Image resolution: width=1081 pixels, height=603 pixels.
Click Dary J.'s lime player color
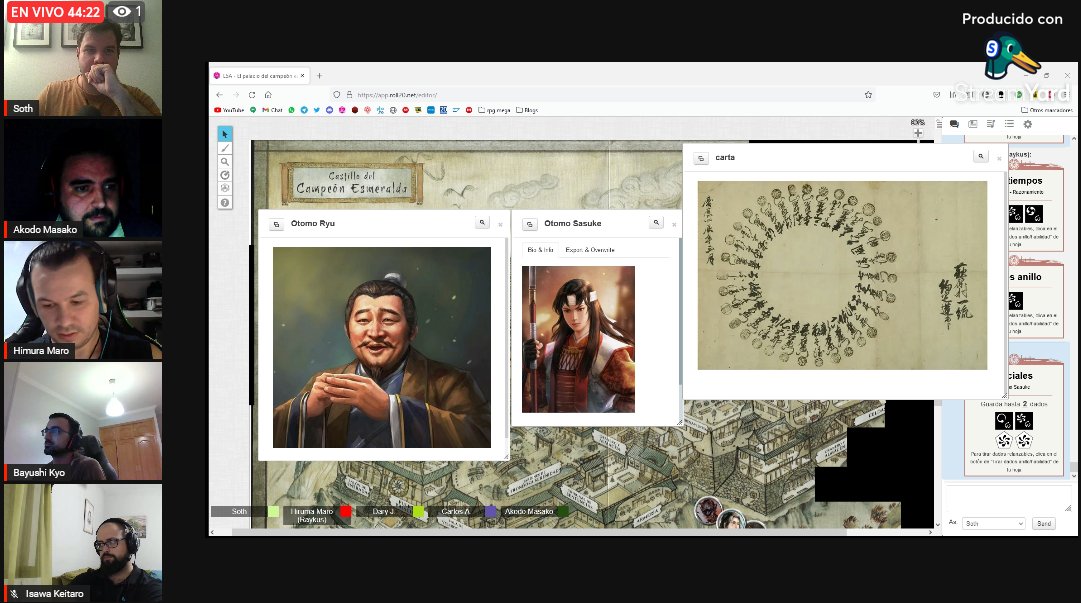click(418, 511)
